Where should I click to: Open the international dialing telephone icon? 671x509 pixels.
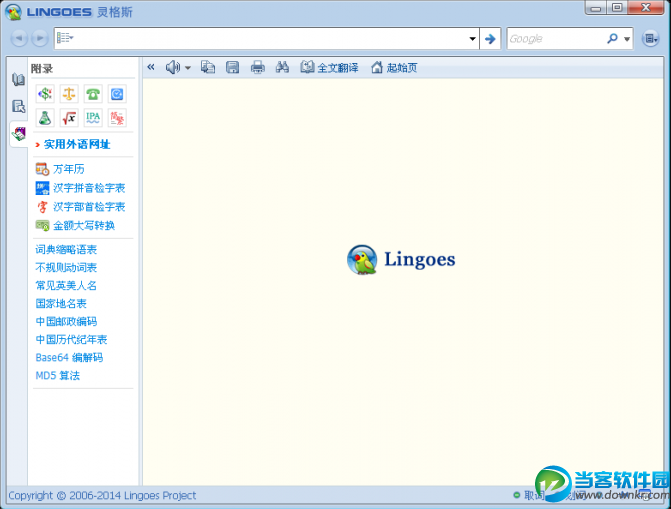click(x=93, y=93)
